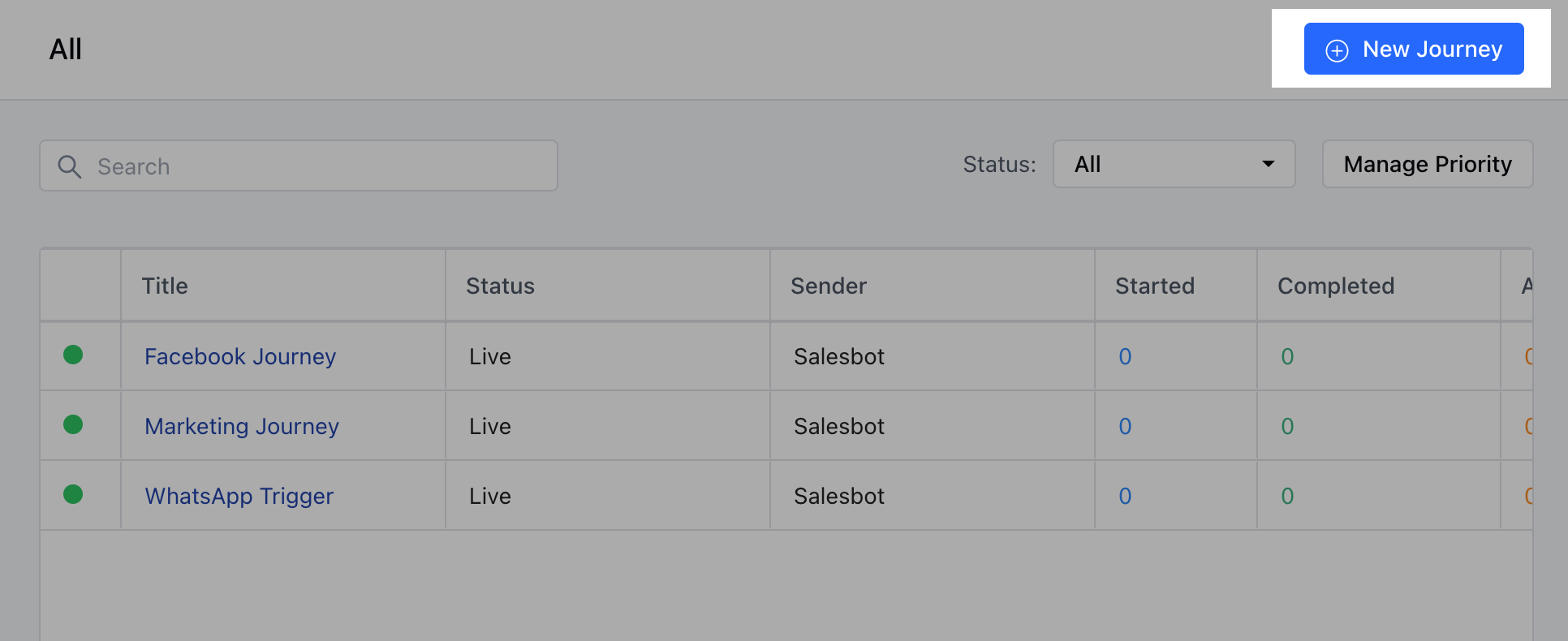Click Started count for Facebook Journey
1568x641 pixels.
(x=1125, y=356)
